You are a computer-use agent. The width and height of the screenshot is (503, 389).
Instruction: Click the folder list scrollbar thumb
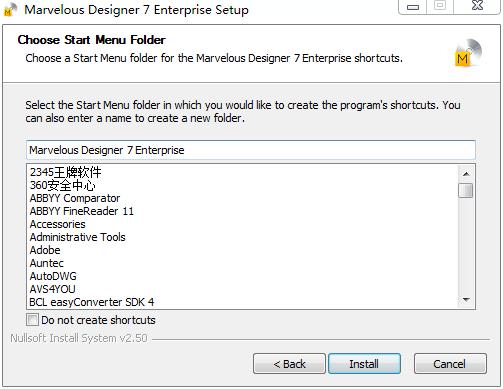pyautogui.click(x=466, y=191)
